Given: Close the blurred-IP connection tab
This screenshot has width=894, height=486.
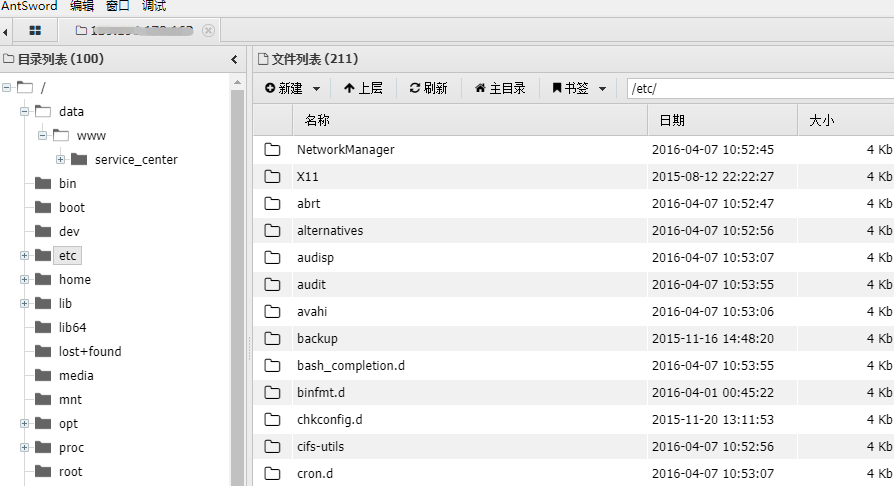Looking at the screenshot, I should pos(209,30).
